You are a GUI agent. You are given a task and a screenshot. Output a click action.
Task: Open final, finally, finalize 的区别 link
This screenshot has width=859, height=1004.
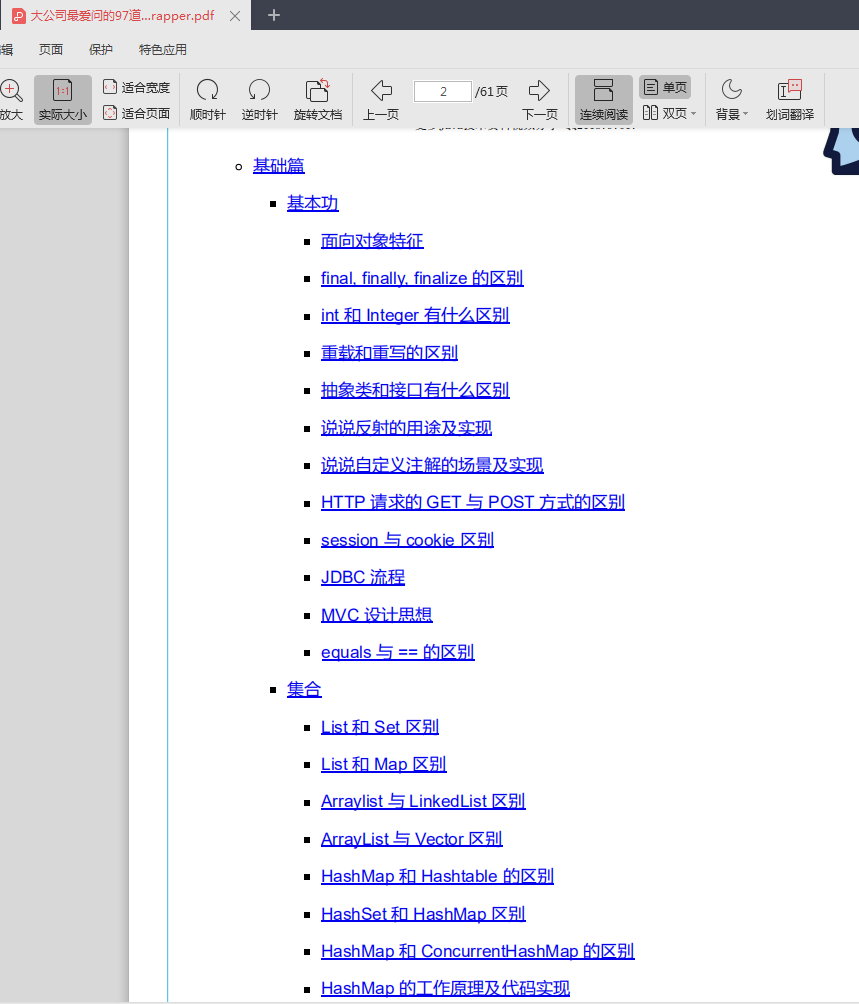(422, 278)
